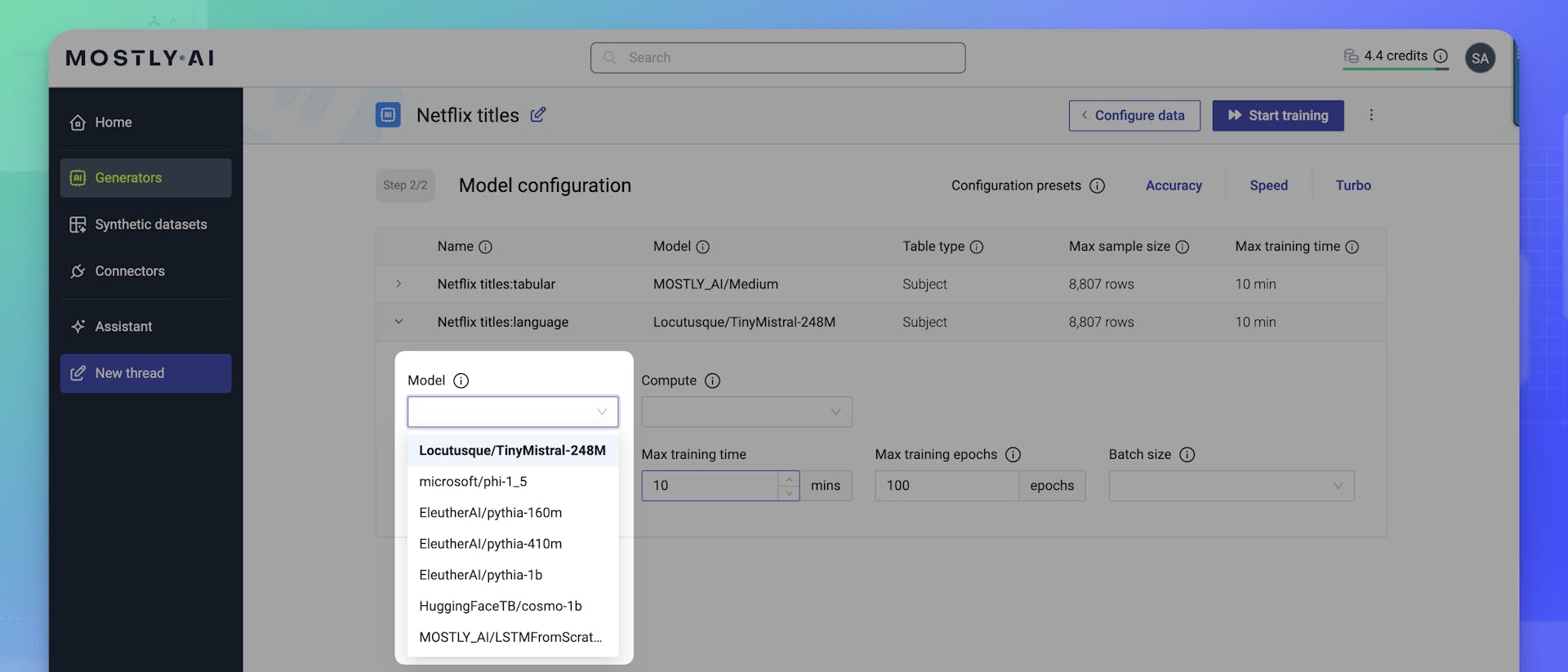Image resolution: width=1568 pixels, height=672 pixels.
Task: Click the Max training time input
Action: coord(710,486)
